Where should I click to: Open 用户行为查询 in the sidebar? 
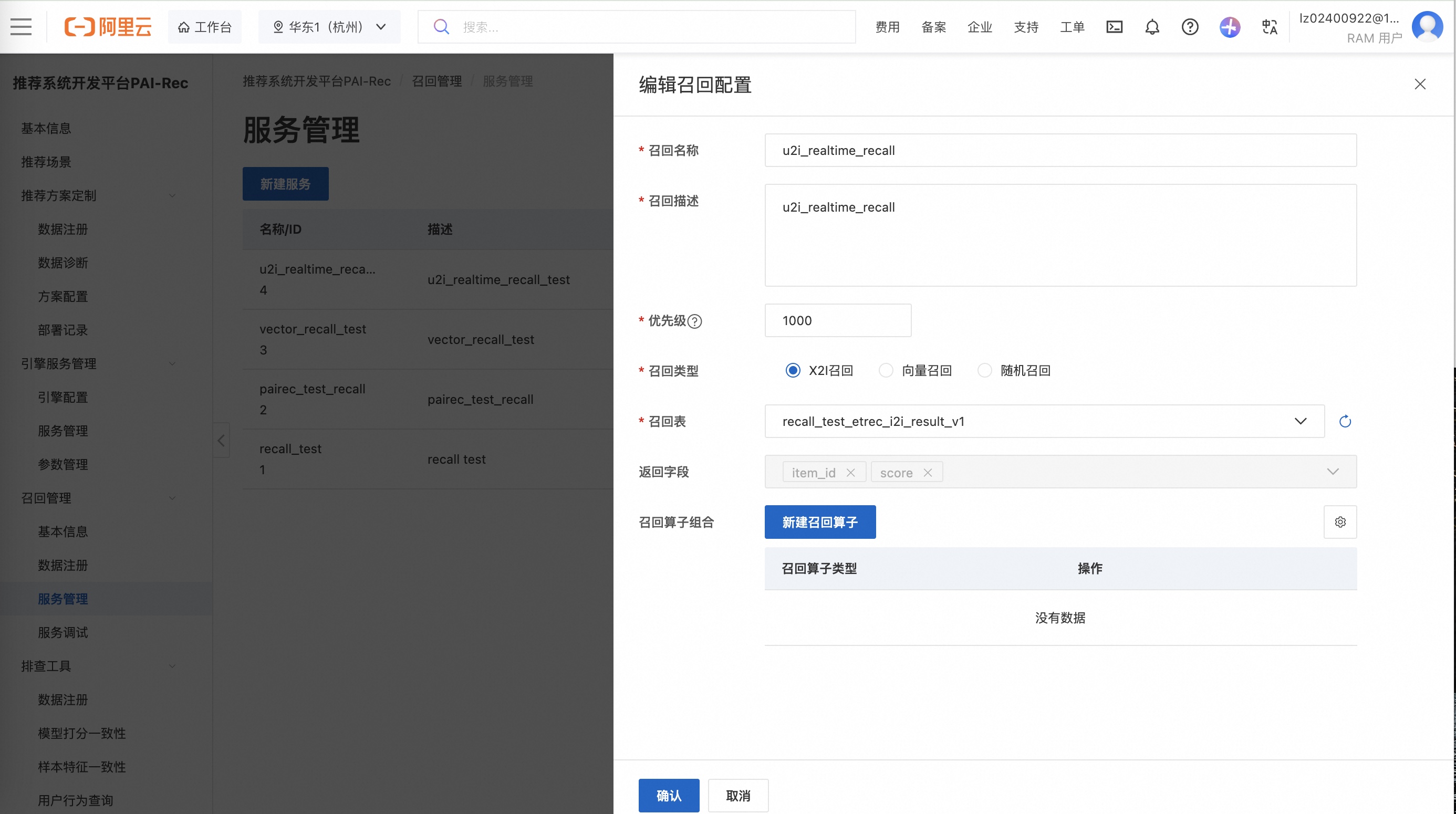76,800
